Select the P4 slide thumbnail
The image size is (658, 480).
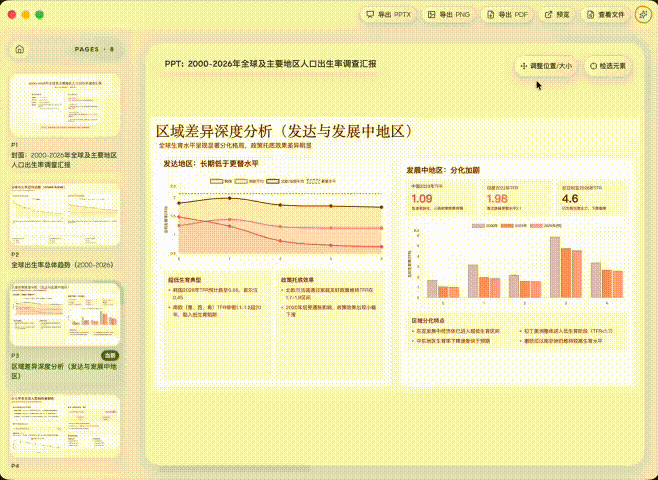pos(65,426)
